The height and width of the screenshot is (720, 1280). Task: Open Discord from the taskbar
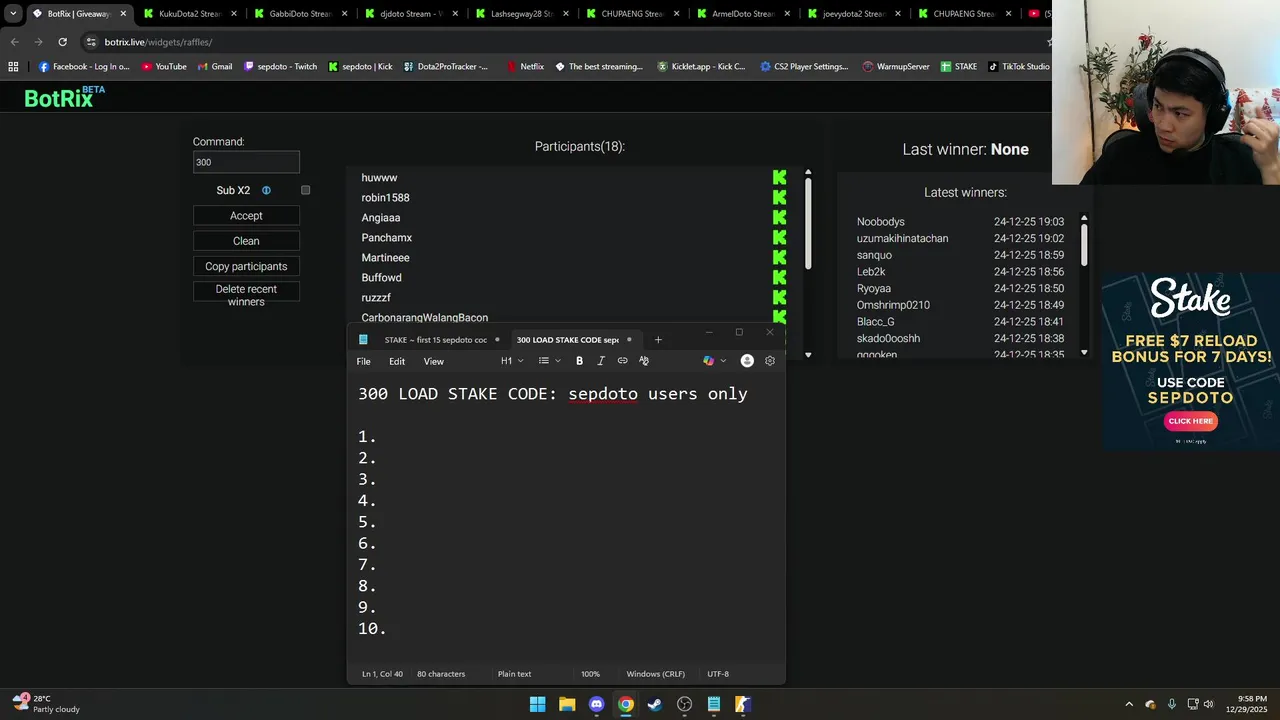click(596, 704)
